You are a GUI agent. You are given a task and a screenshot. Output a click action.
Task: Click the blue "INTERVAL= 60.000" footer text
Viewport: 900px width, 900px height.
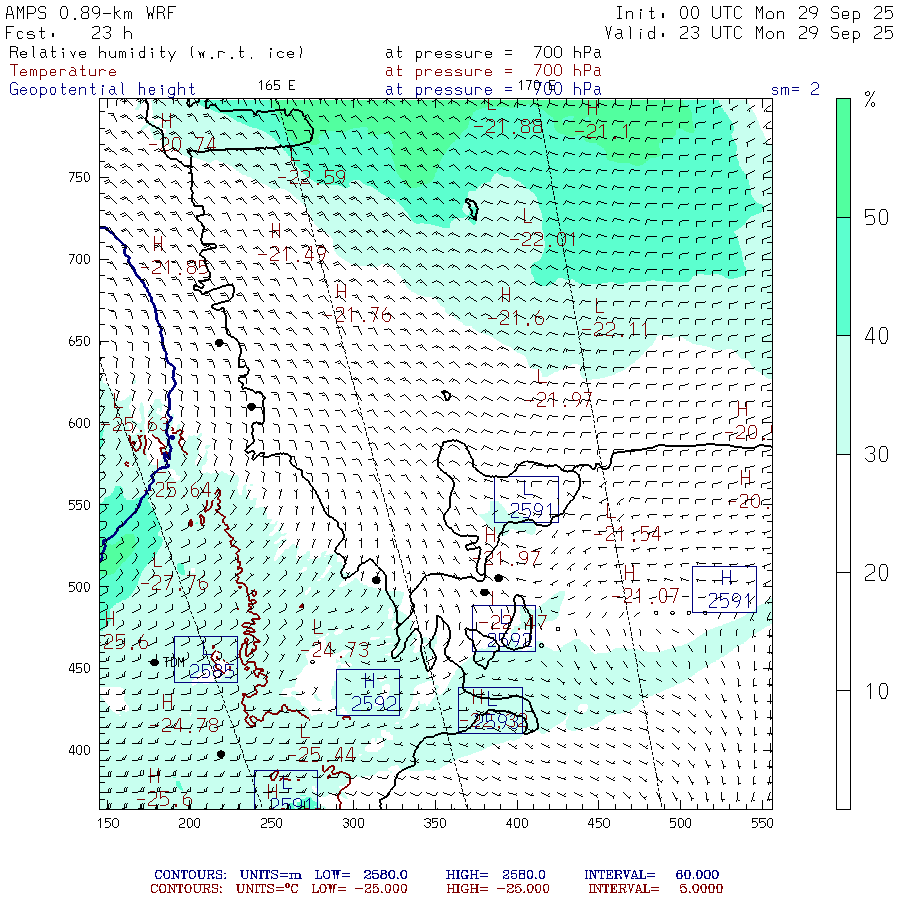point(651,875)
